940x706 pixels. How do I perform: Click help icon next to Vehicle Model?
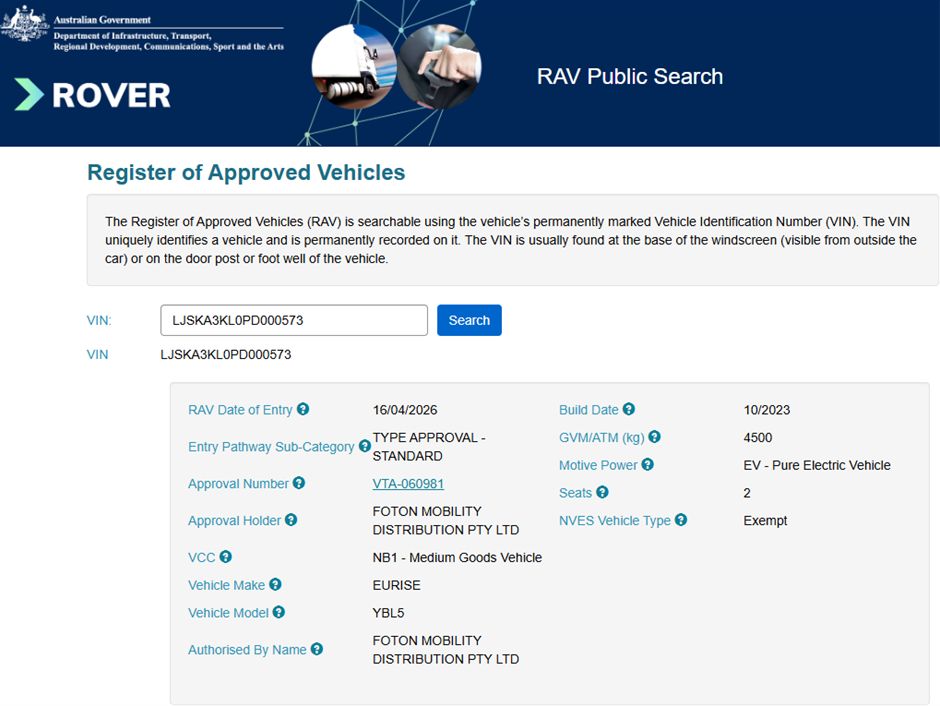[279, 612]
